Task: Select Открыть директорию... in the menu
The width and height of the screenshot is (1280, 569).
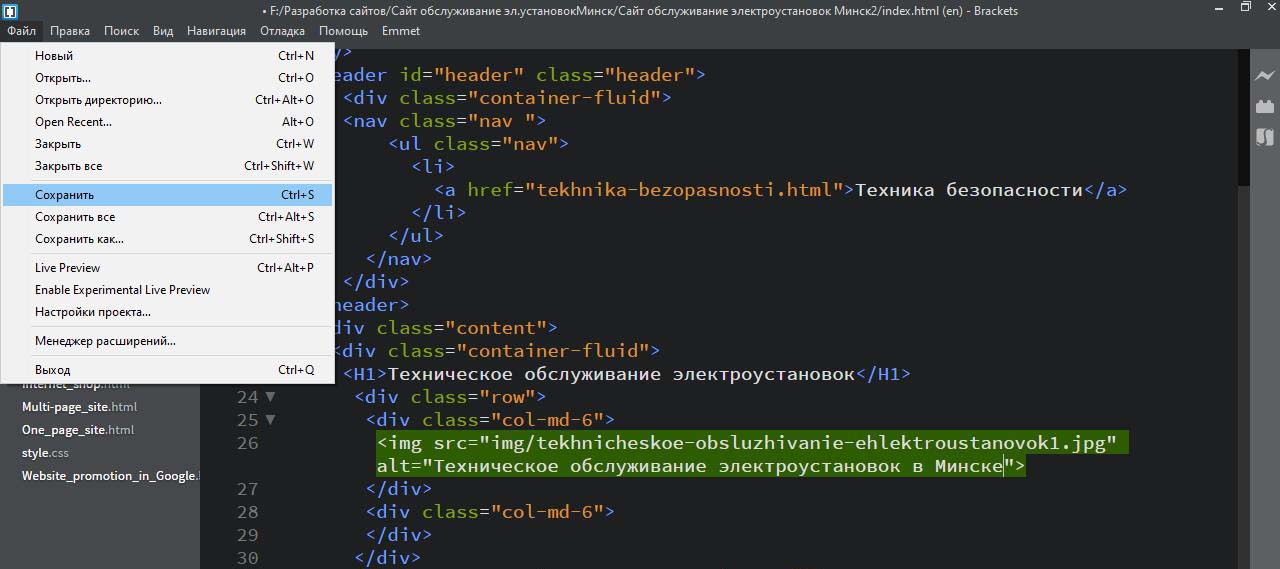Action: pos(98,100)
